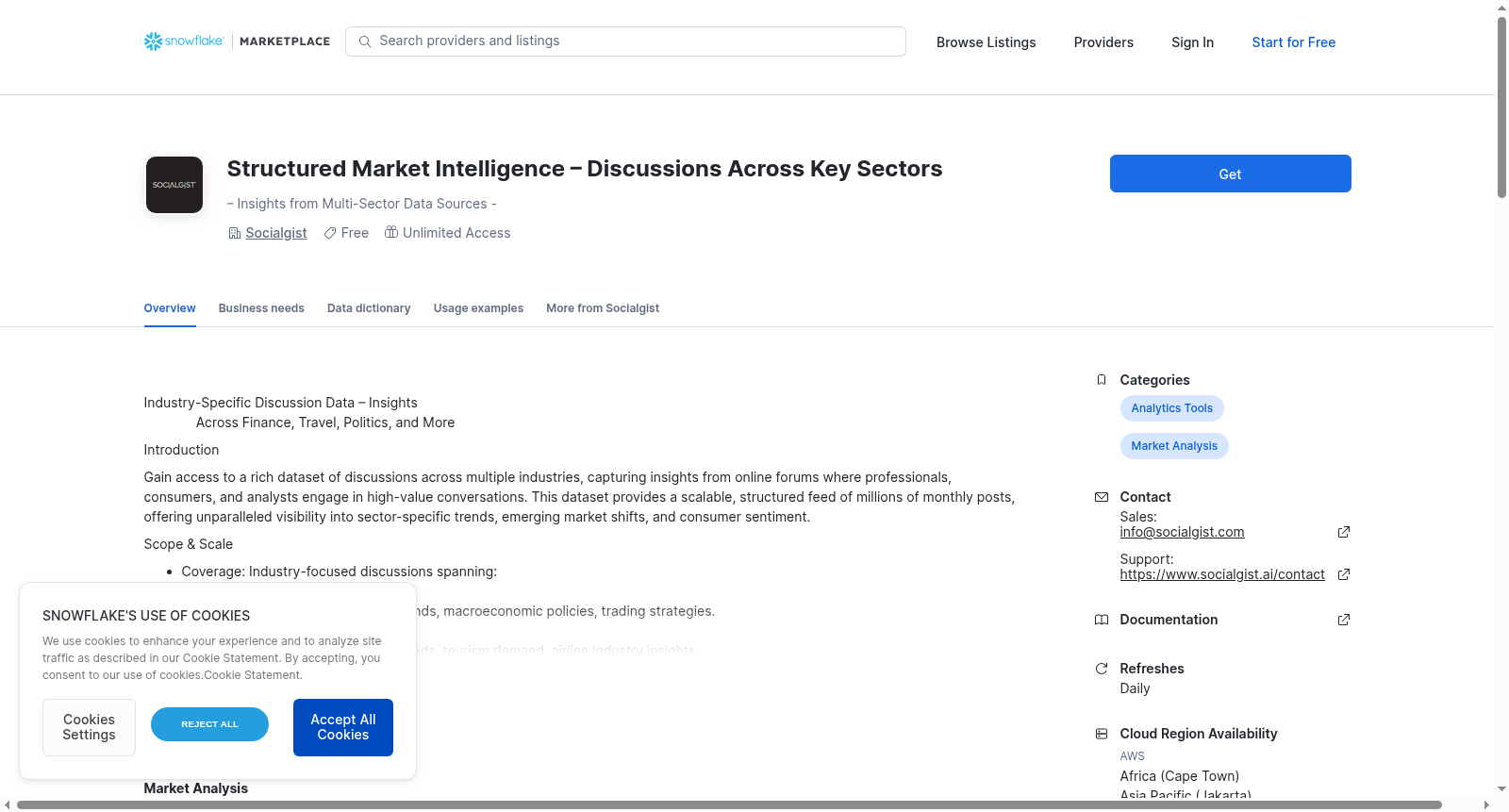Click the Contact envelope icon
This screenshot has height=812, width=1509.
1102,497
